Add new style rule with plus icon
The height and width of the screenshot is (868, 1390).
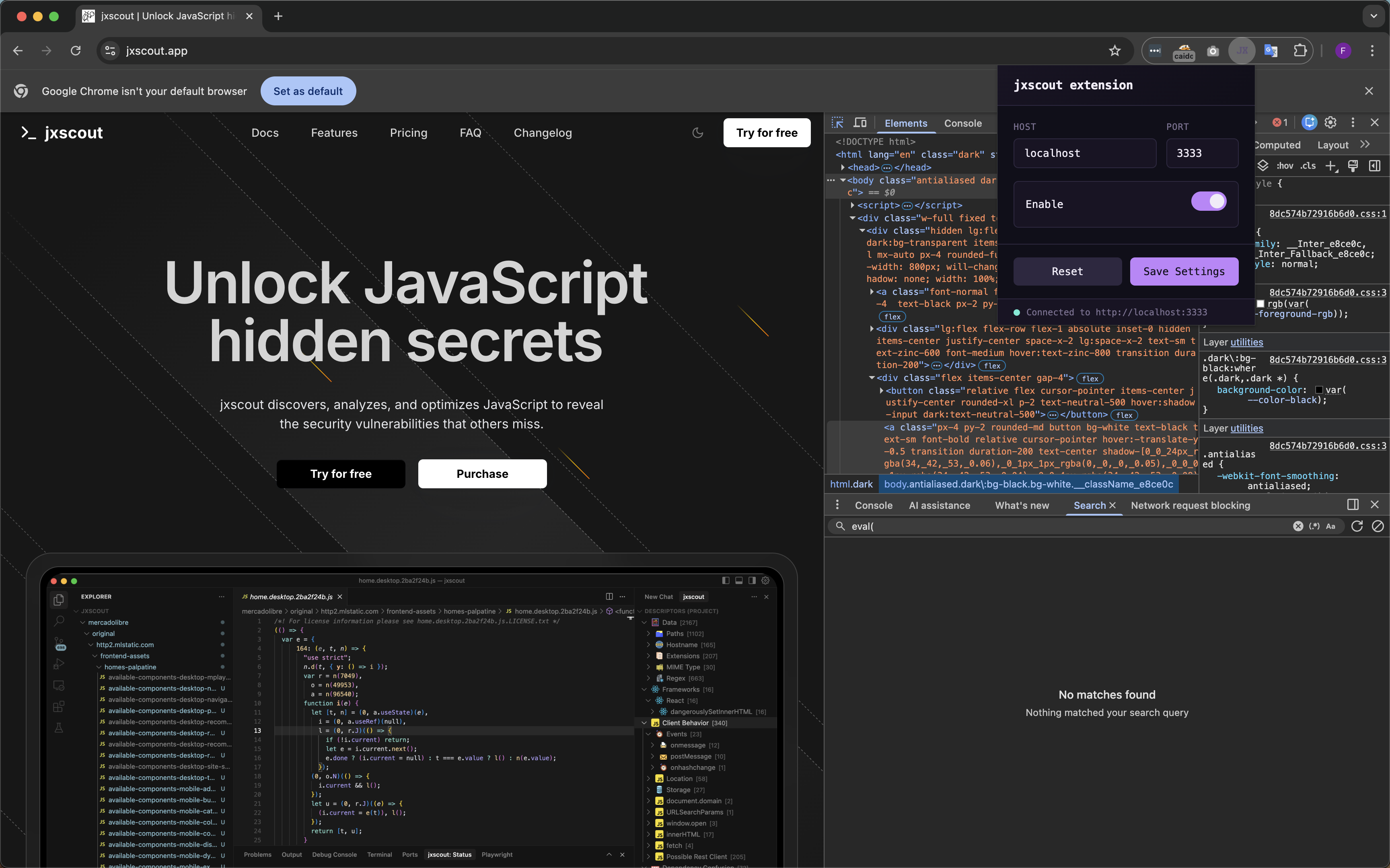click(1331, 166)
